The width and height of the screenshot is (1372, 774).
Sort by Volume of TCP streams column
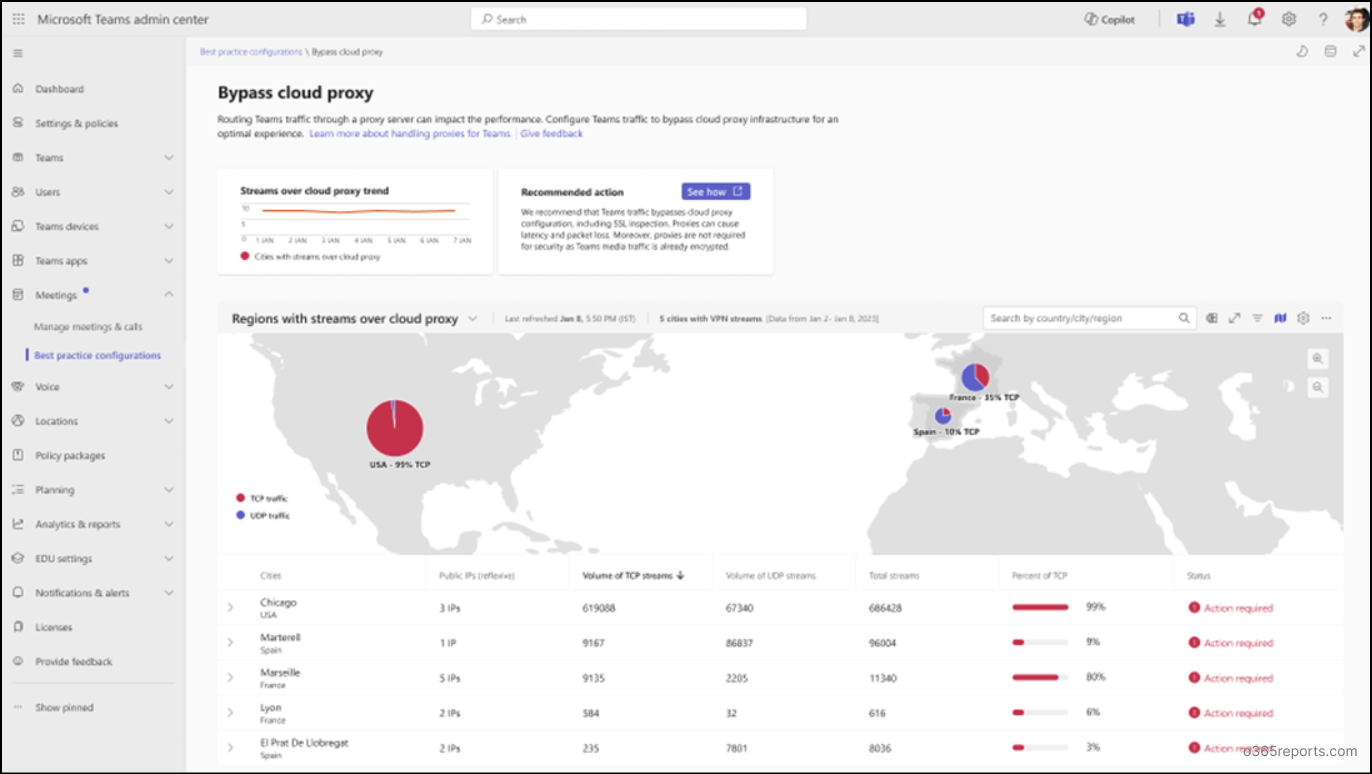pos(633,575)
